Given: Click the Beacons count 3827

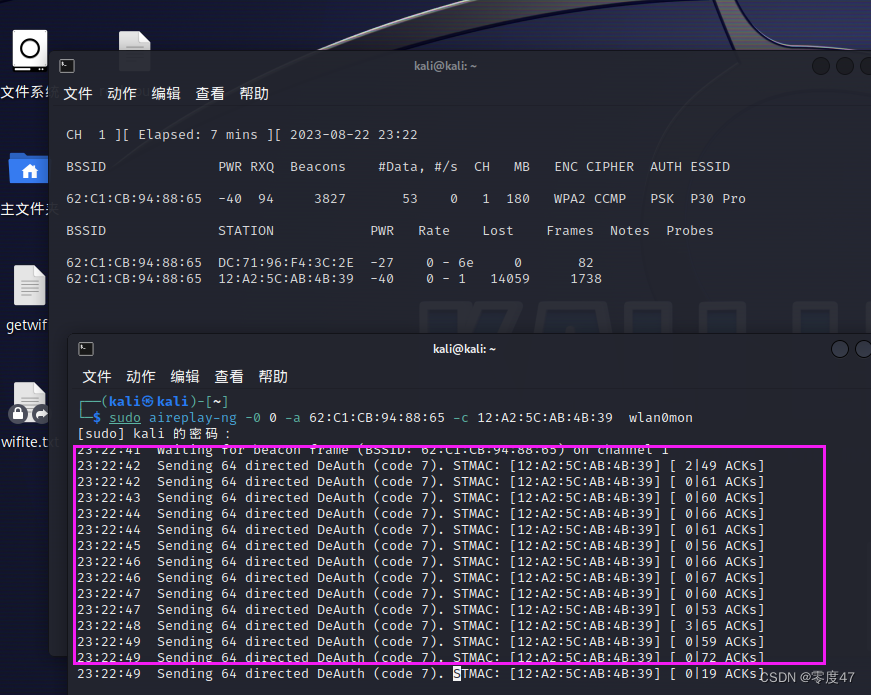Looking at the screenshot, I should (330, 199).
